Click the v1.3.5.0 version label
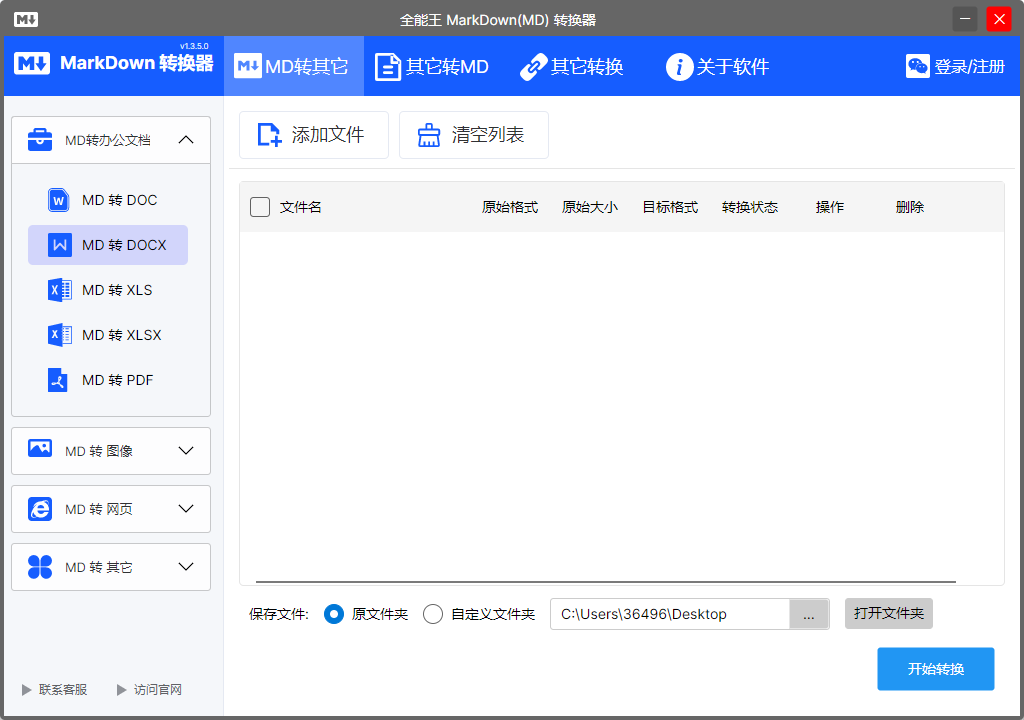The width and height of the screenshot is (1024, 720). pyautogui.click(x=194, y=46)
